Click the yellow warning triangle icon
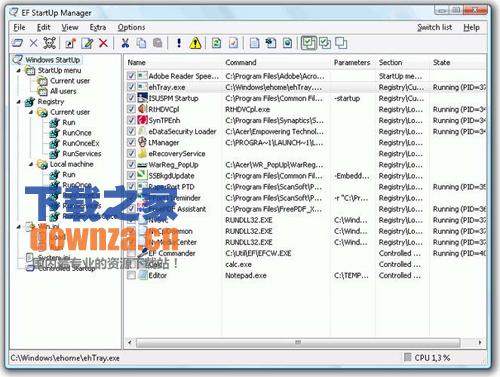This screenshot has width=500, height=377. pos(195,43)
